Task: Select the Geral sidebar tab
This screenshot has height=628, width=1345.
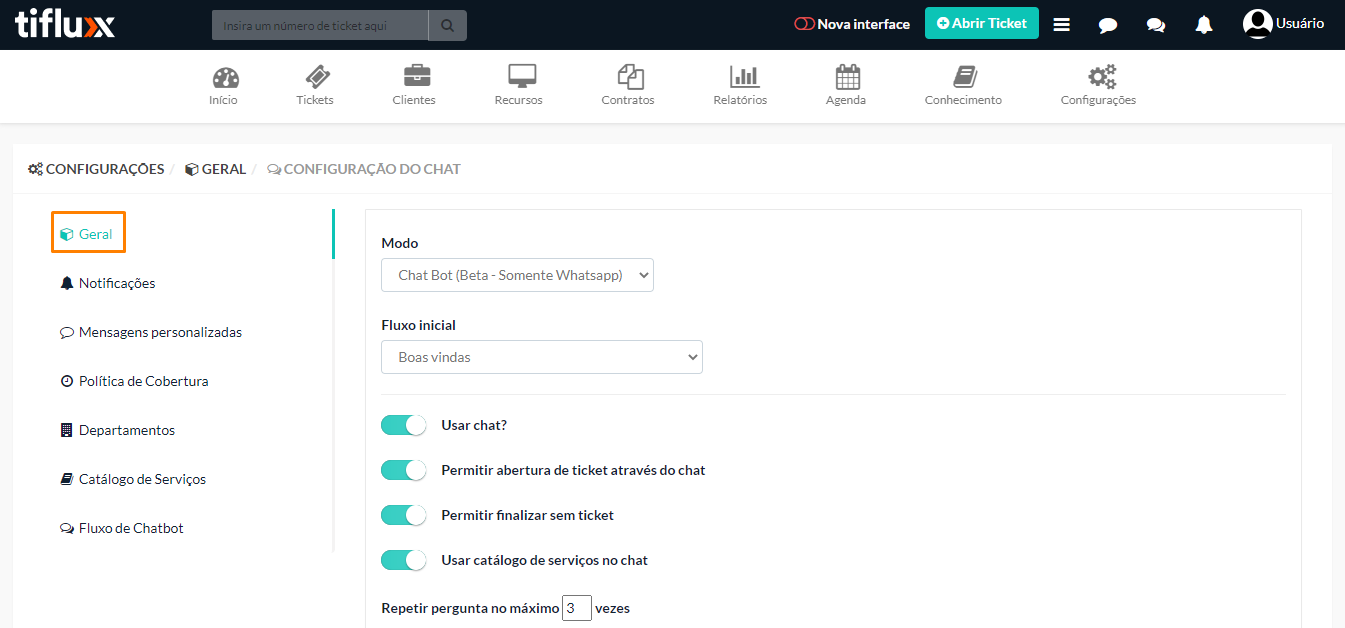Action: (88, 234)
